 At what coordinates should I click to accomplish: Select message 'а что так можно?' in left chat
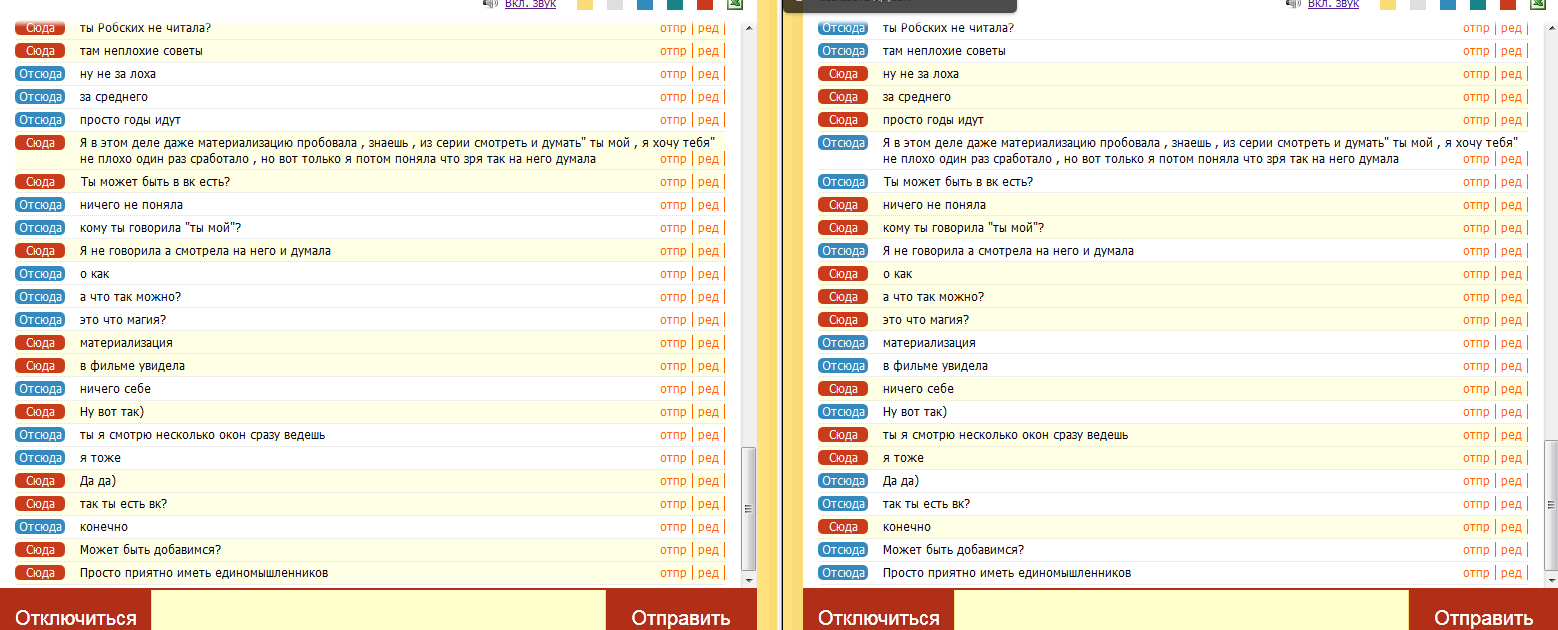(130, 297)
